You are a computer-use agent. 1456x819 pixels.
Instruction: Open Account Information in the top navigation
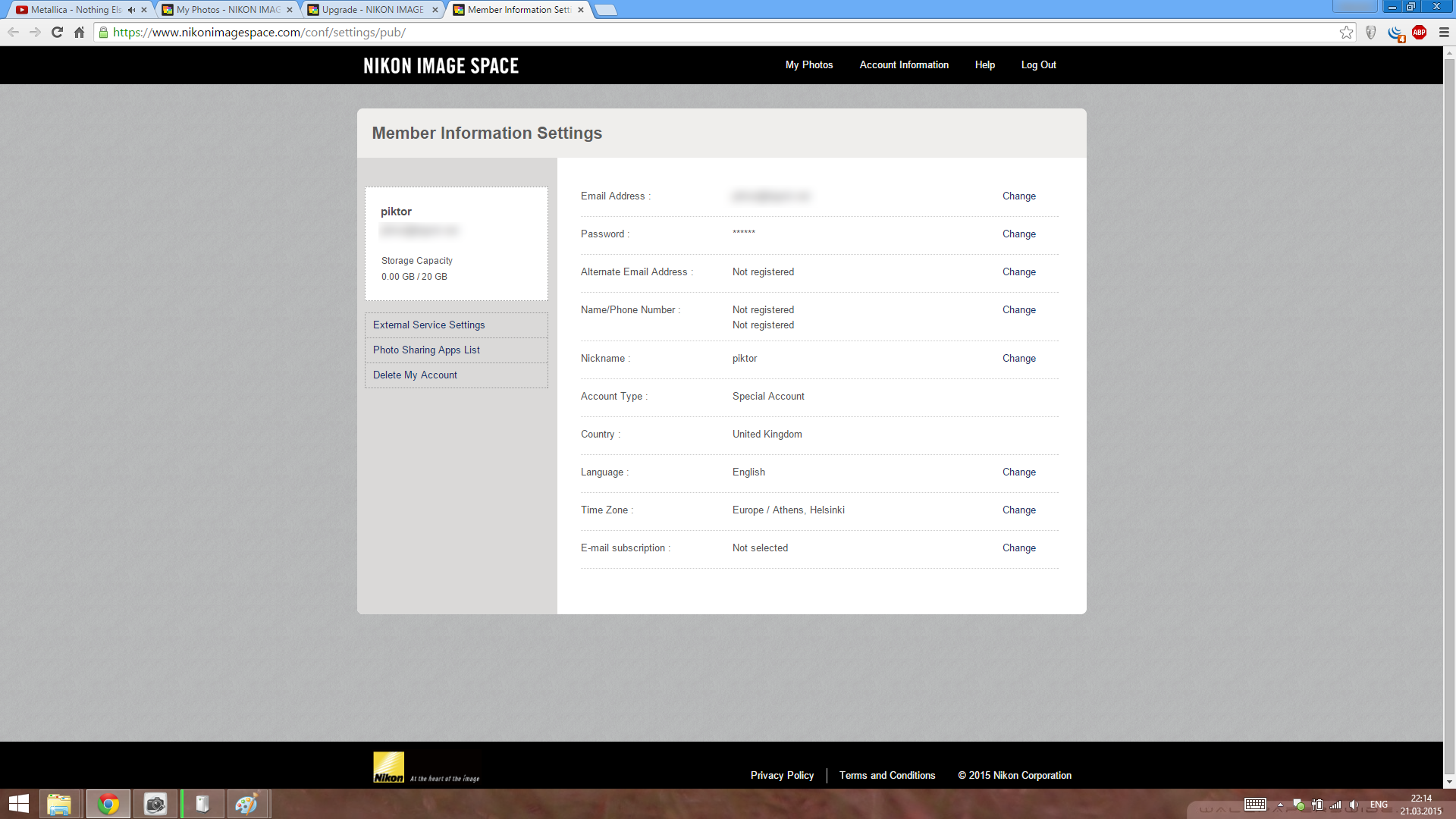pyautogui.click(x=904, y=65)
